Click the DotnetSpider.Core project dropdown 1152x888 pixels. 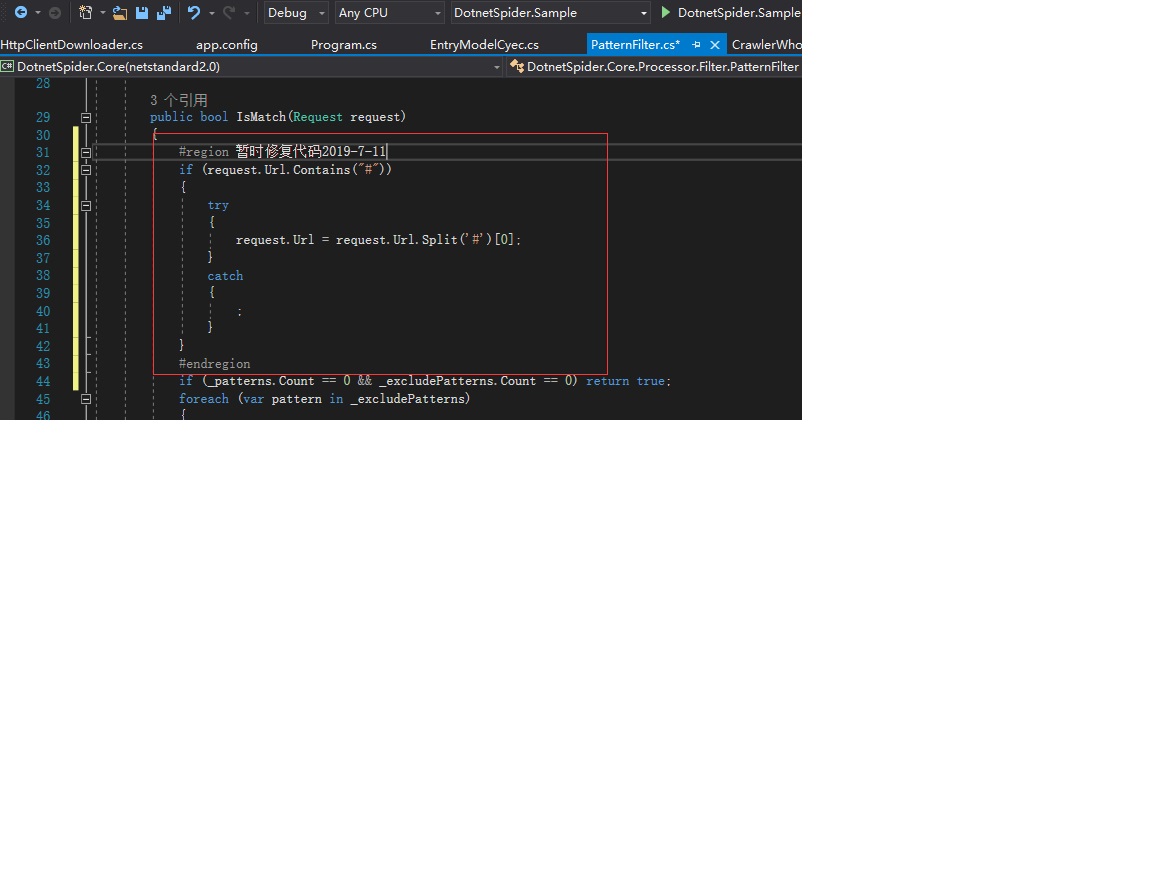coord(496,66)
